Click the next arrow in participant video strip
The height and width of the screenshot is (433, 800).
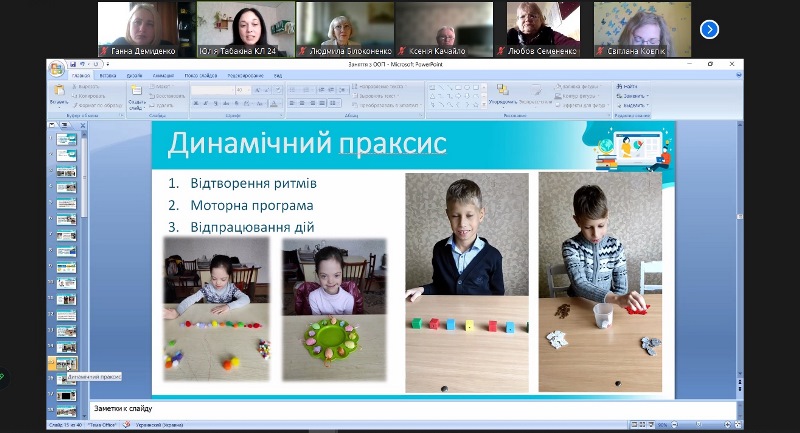point(709,29)
